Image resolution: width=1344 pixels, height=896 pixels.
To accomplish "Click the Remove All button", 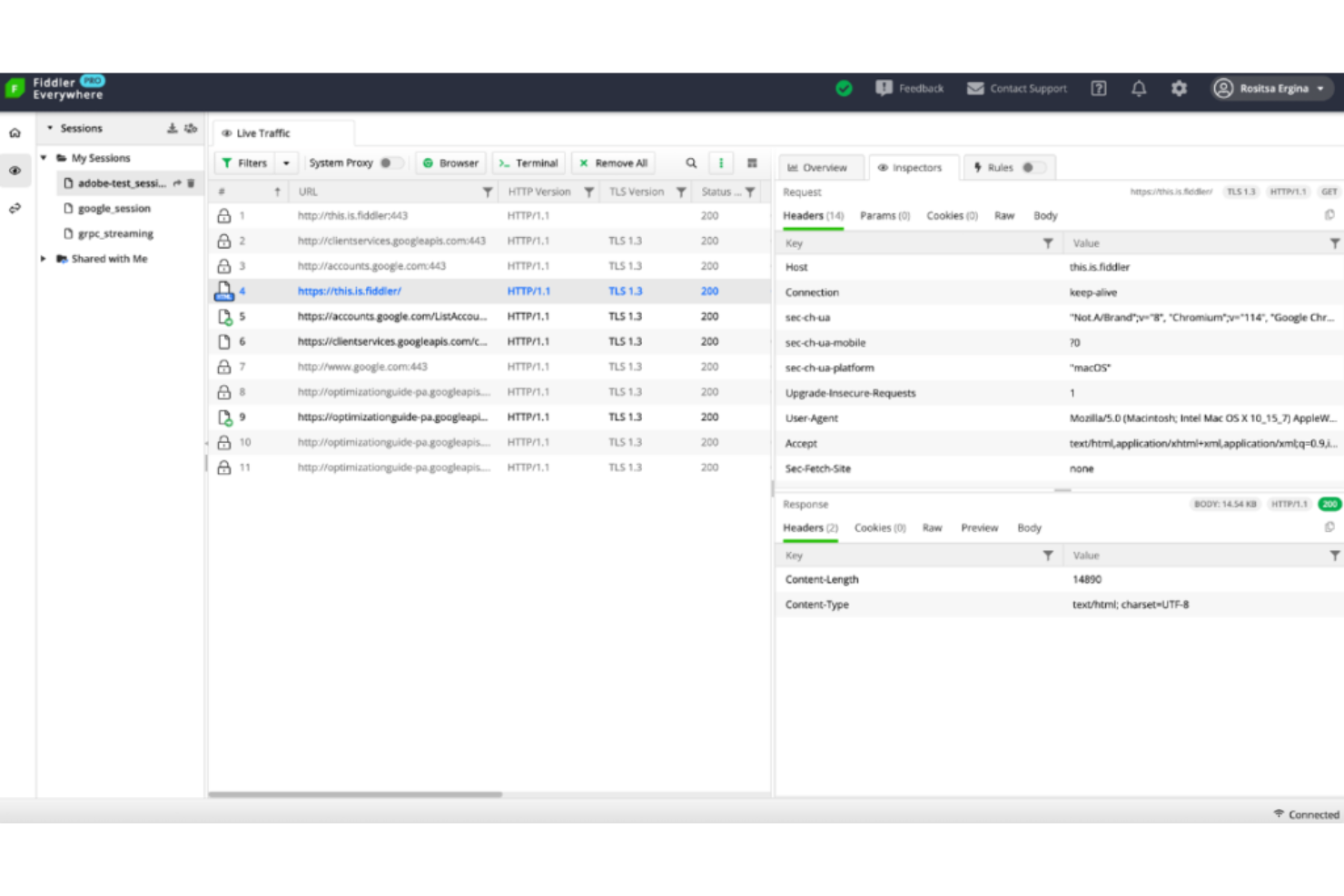I will (x=613, y=163).
